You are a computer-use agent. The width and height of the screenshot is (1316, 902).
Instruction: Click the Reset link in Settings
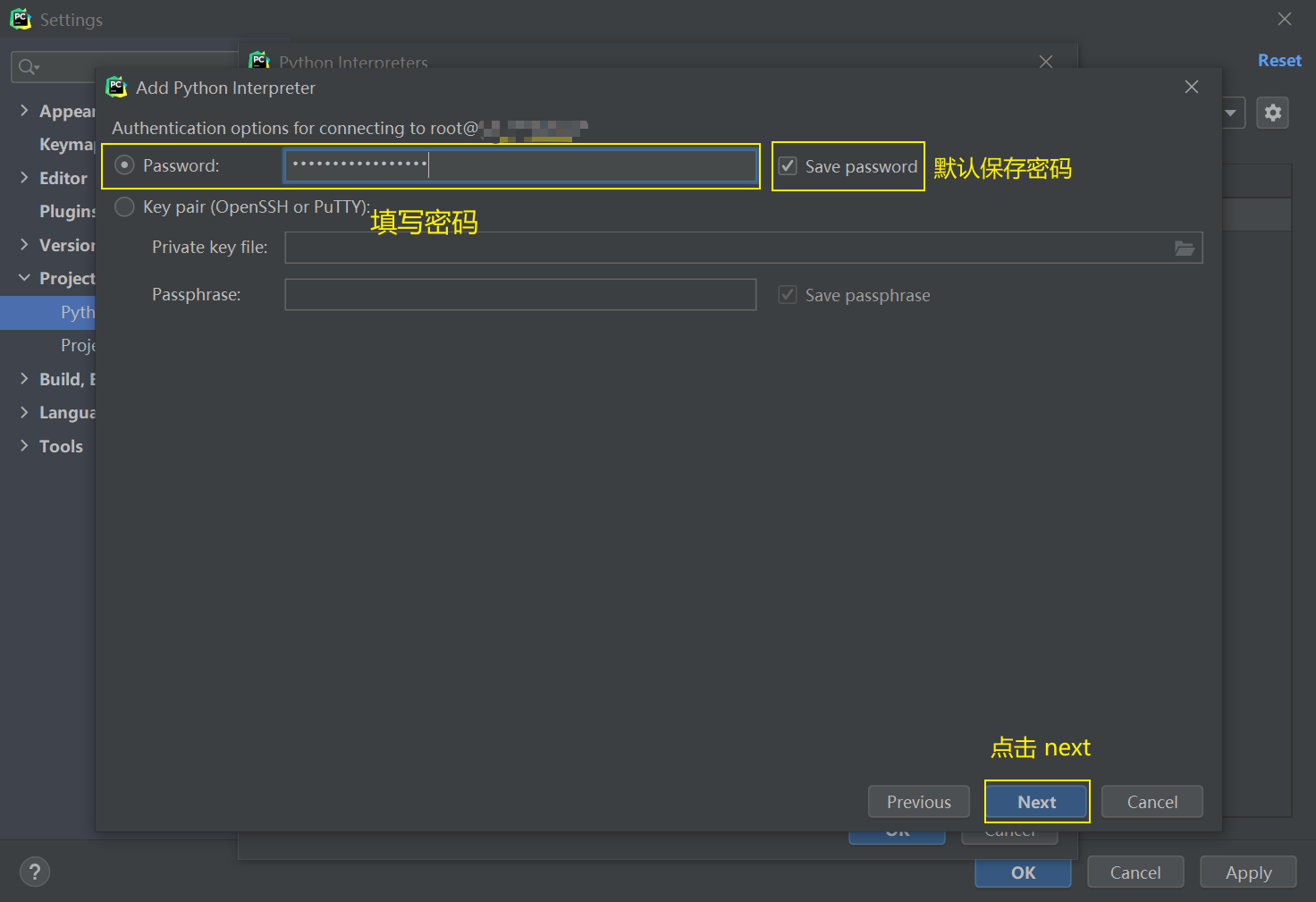click(x=1278, y=61)
